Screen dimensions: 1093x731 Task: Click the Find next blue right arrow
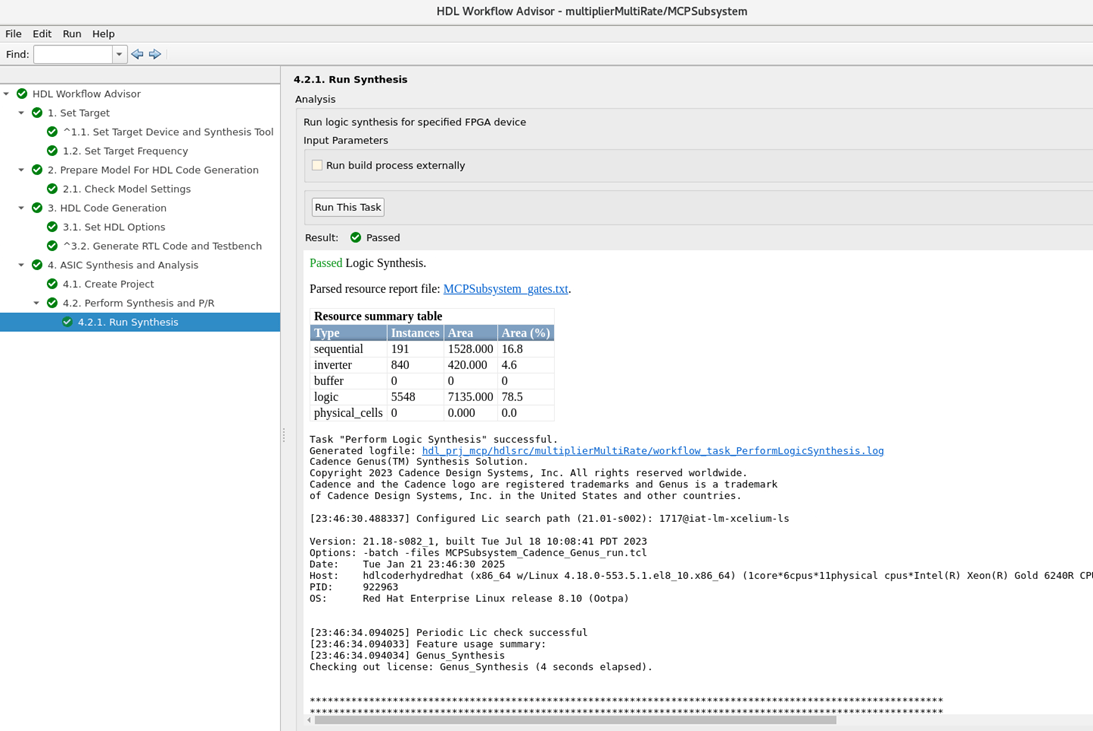[155, 54]
